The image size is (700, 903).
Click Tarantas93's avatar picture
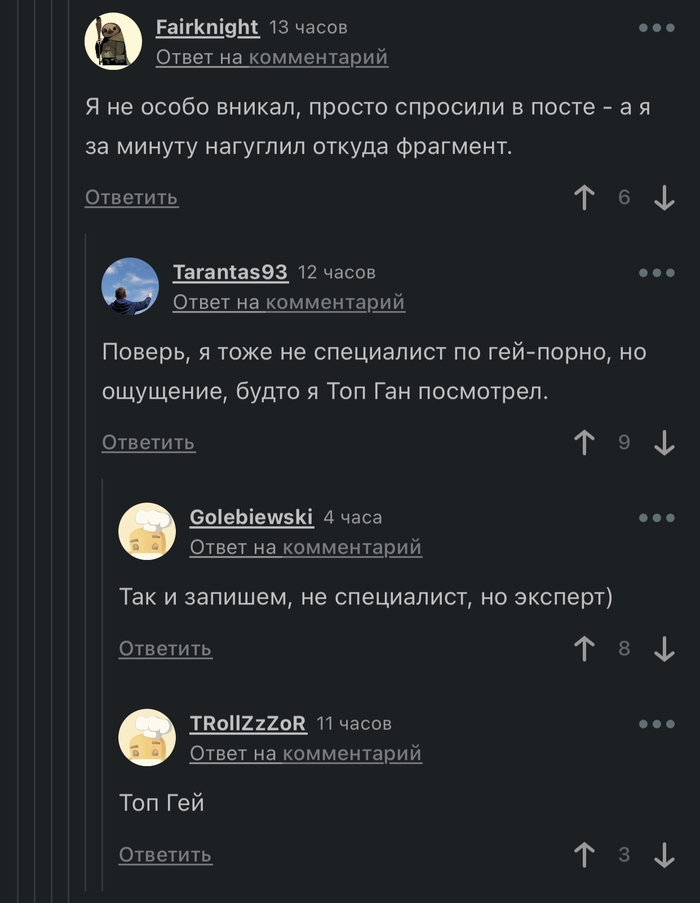point(130,286)
